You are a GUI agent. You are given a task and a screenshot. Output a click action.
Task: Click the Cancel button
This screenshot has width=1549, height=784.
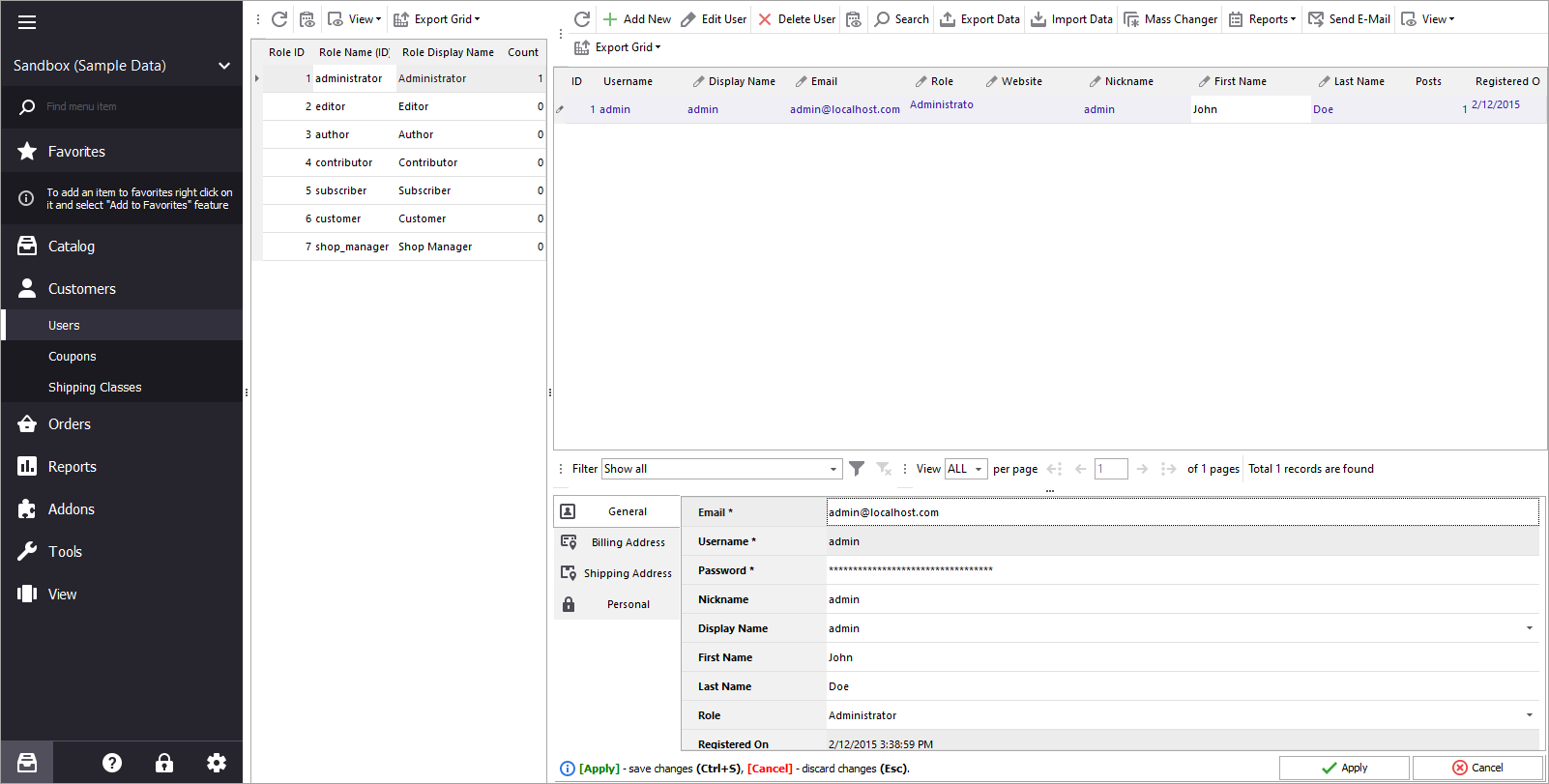[1476, 768]
